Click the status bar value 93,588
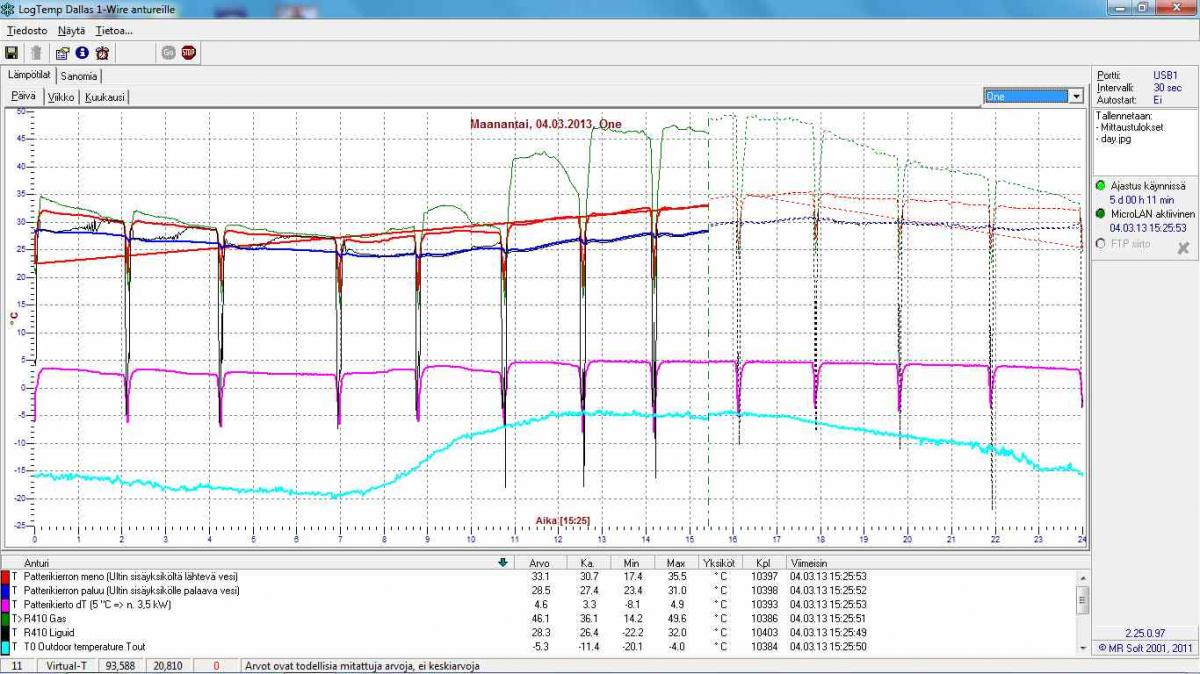This screenshot has width=1200, height=674. coord(121,665)
